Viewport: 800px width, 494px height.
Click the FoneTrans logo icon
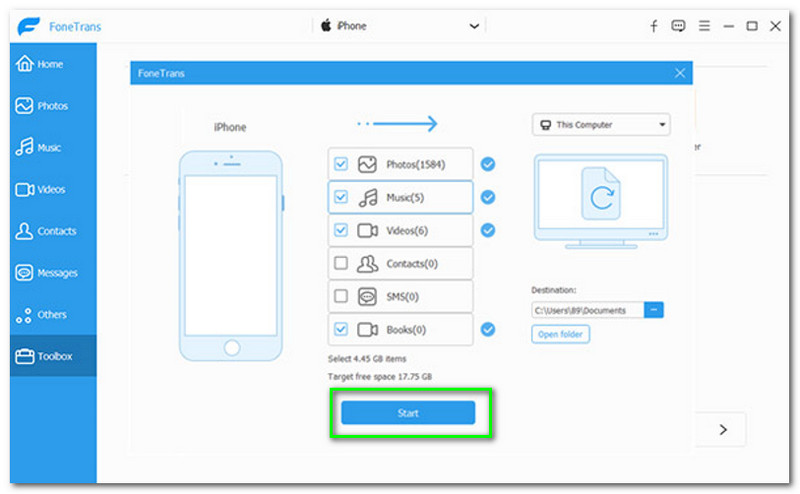29,26
